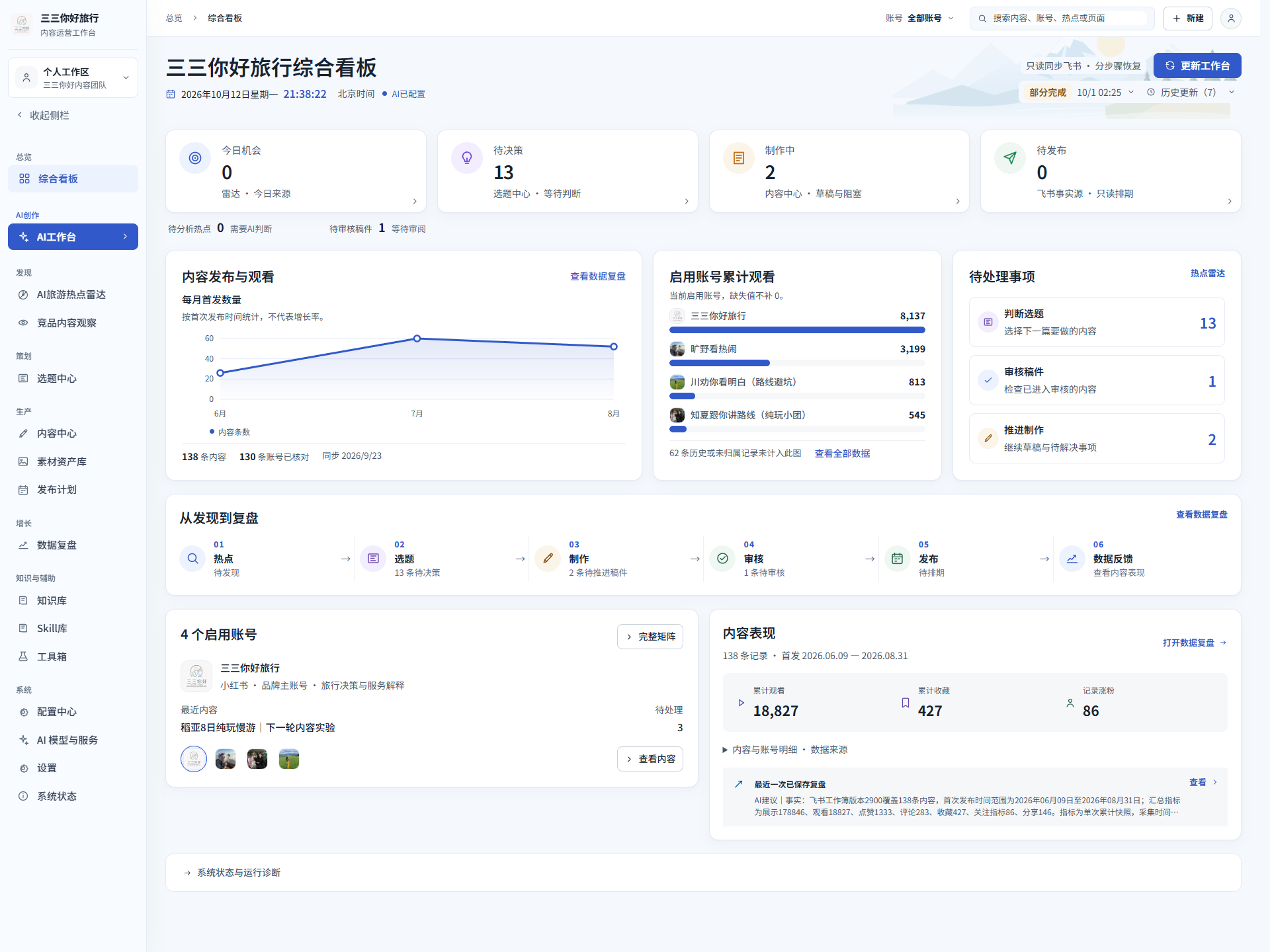Click the 审核稿件 check icon
Viewport: 1270px width, 952px height.
pos(988,380)
